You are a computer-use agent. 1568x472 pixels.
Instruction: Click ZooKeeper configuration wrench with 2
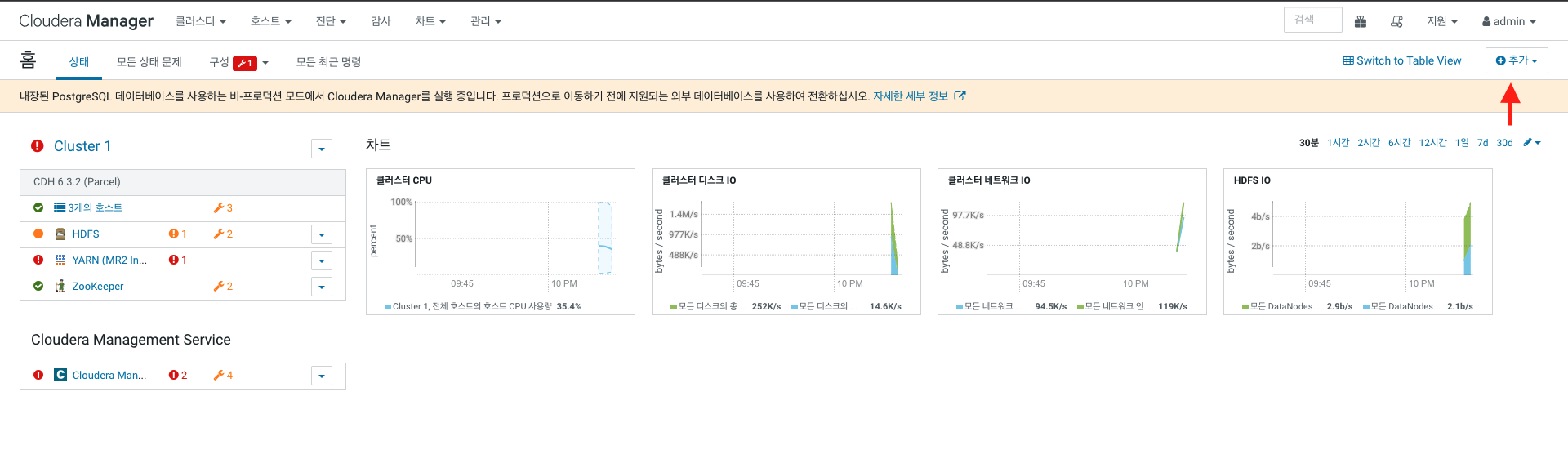pos(223,287)
